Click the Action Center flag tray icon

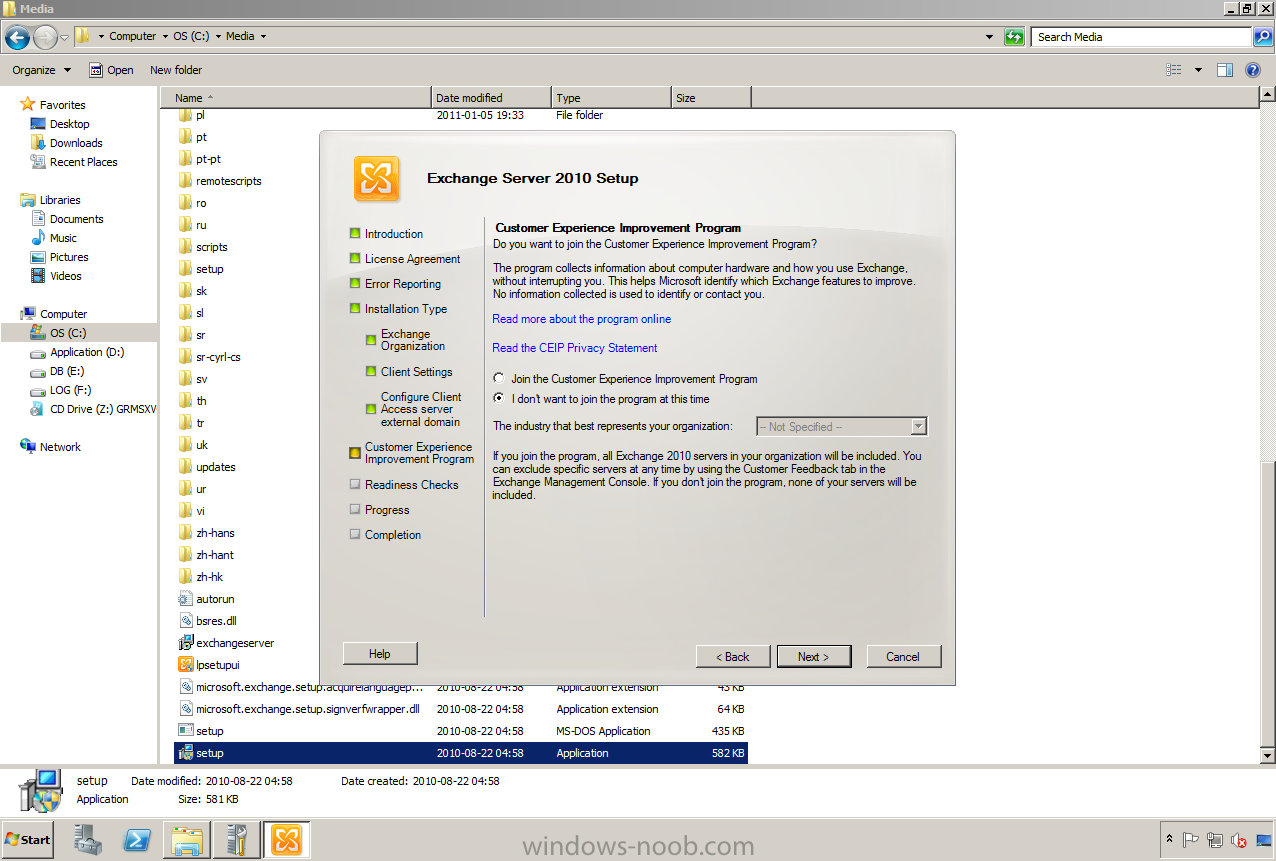click(1191, 840)
